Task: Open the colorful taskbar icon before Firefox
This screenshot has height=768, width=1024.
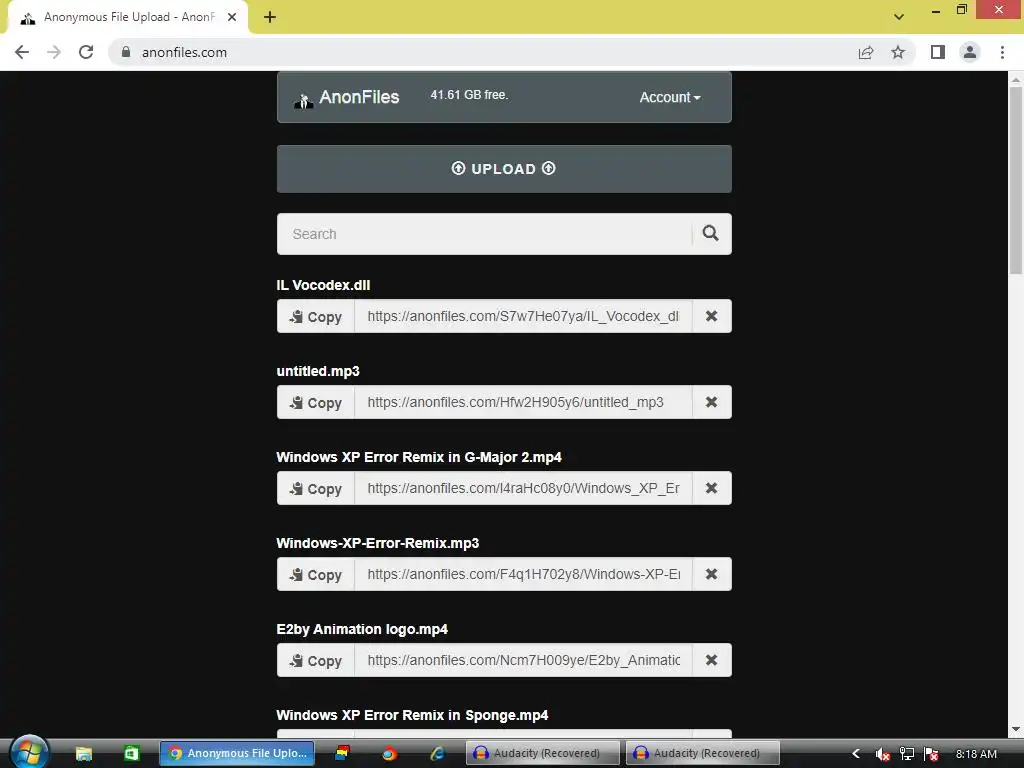Action: pyautogui.click(x=342, y=753)
